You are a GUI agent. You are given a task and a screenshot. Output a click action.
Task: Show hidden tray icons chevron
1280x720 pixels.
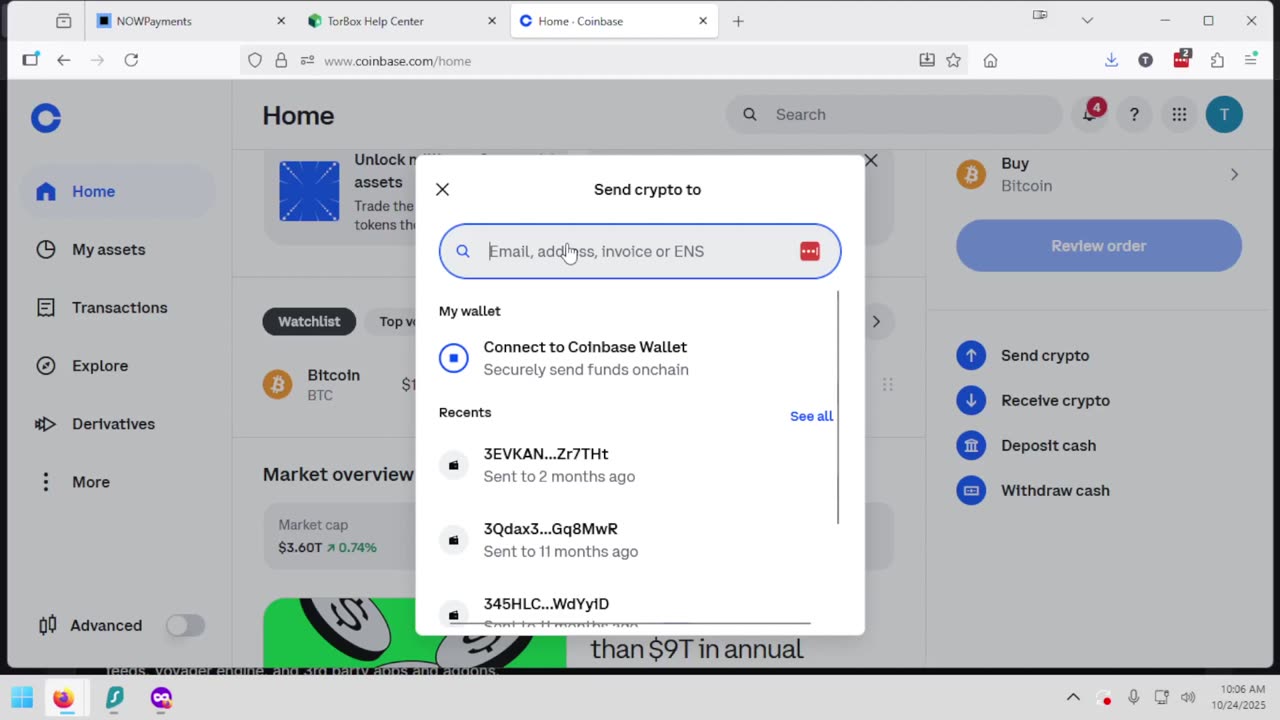(1073, 697)
